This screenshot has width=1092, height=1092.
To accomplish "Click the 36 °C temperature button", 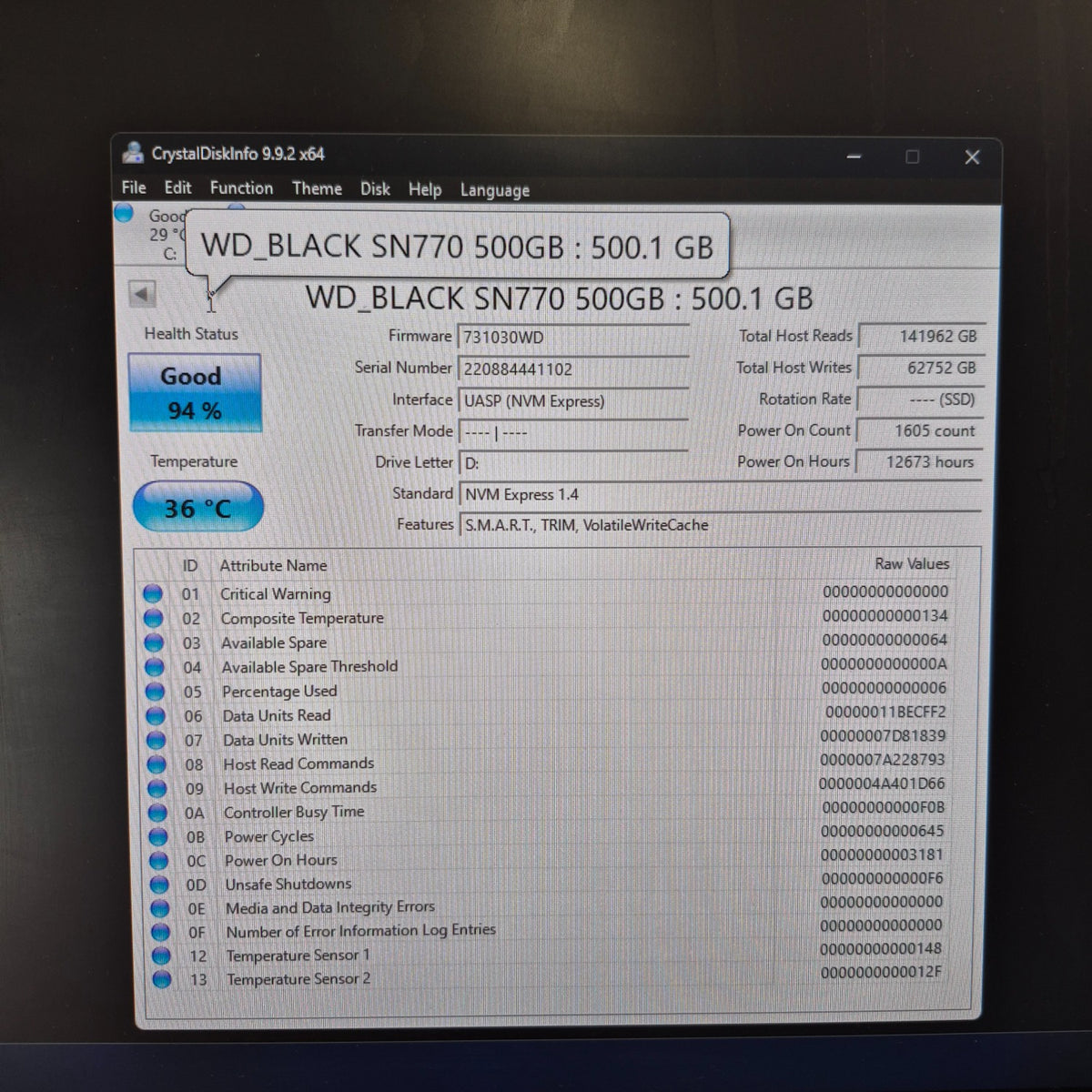I will (197, 507).
